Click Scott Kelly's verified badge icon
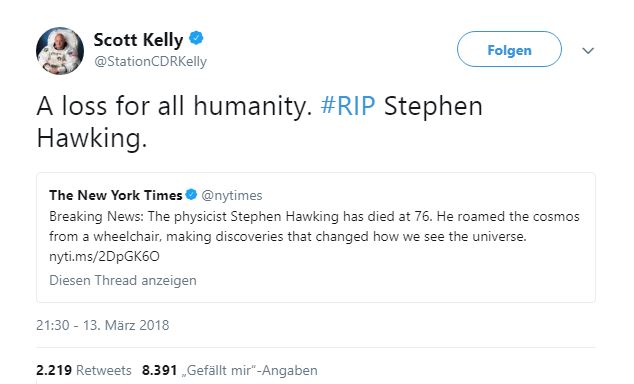Screen dimensions: 634x384 point(196,38)
